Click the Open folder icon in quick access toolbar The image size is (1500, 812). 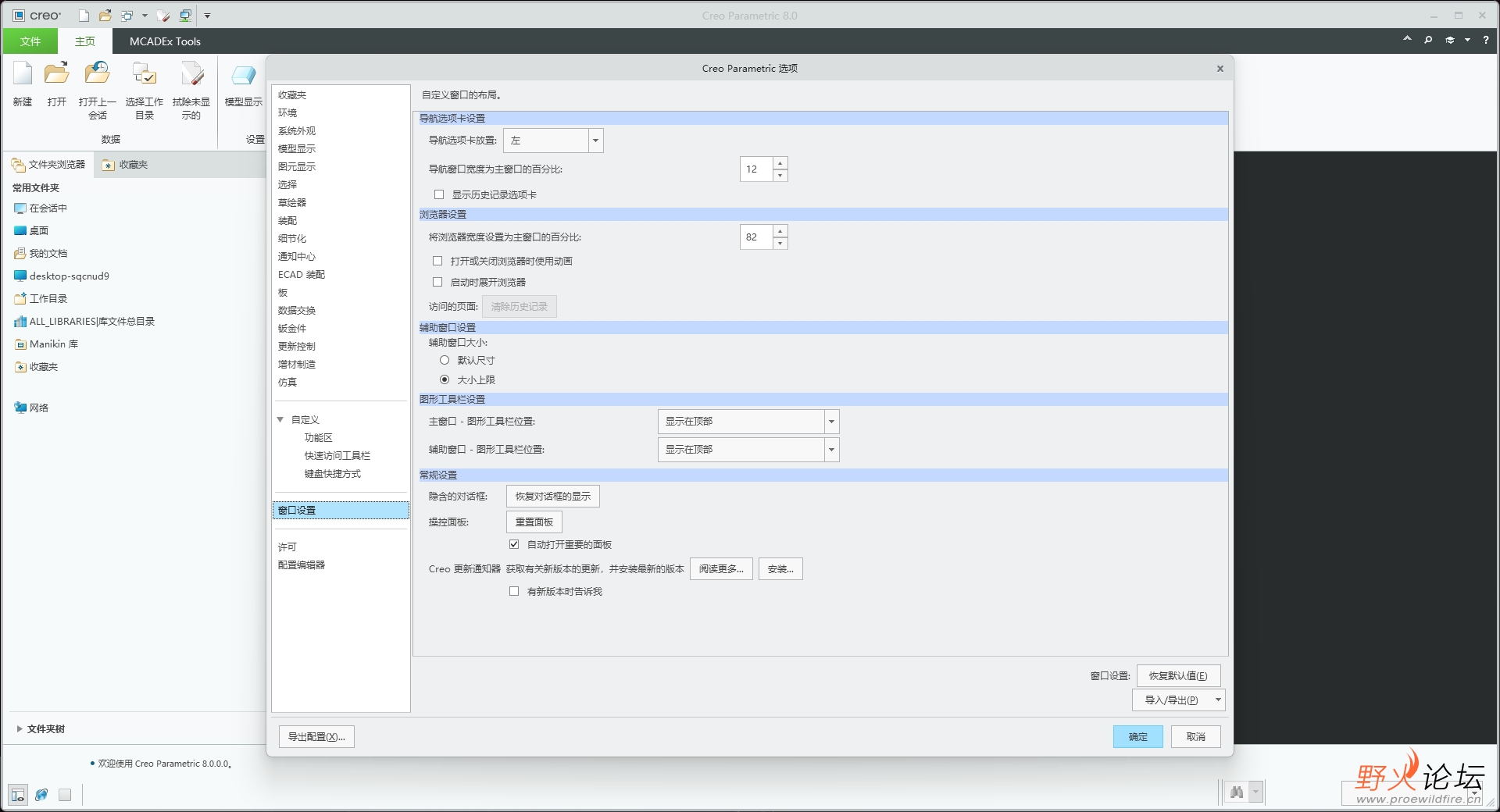tap(105, 16)
